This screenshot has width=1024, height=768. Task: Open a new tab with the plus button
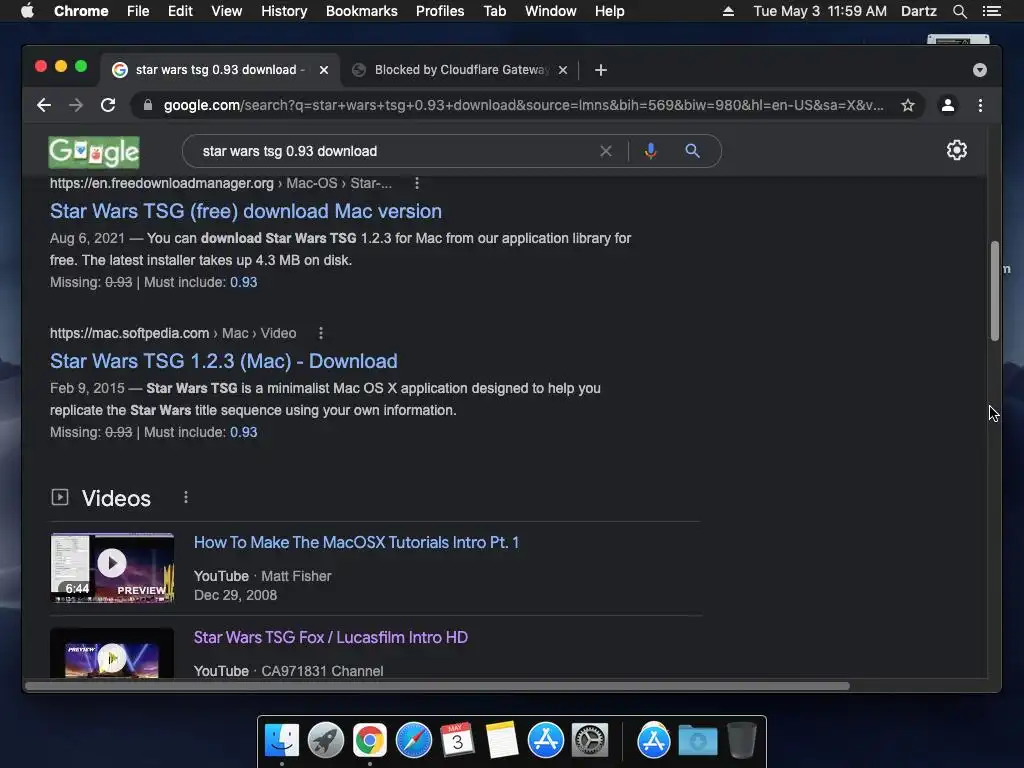tap(601, 70)
